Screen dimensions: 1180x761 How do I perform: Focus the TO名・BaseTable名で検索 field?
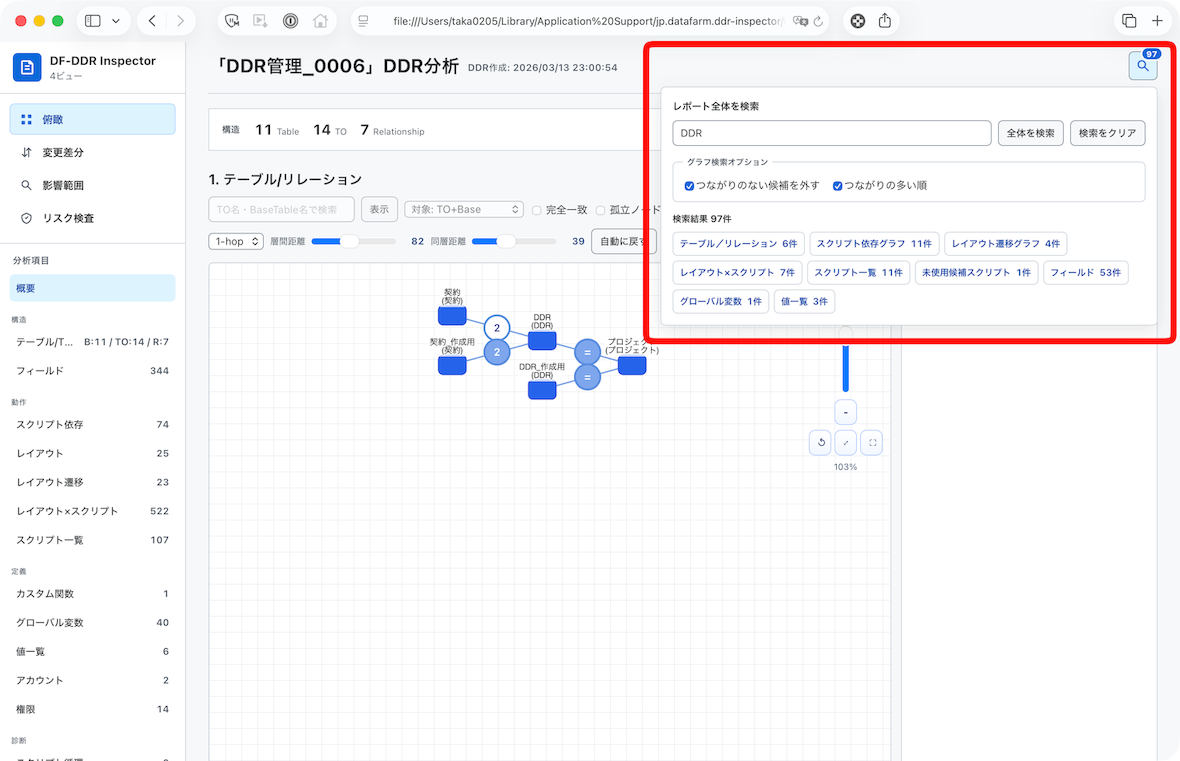[281, 209]
